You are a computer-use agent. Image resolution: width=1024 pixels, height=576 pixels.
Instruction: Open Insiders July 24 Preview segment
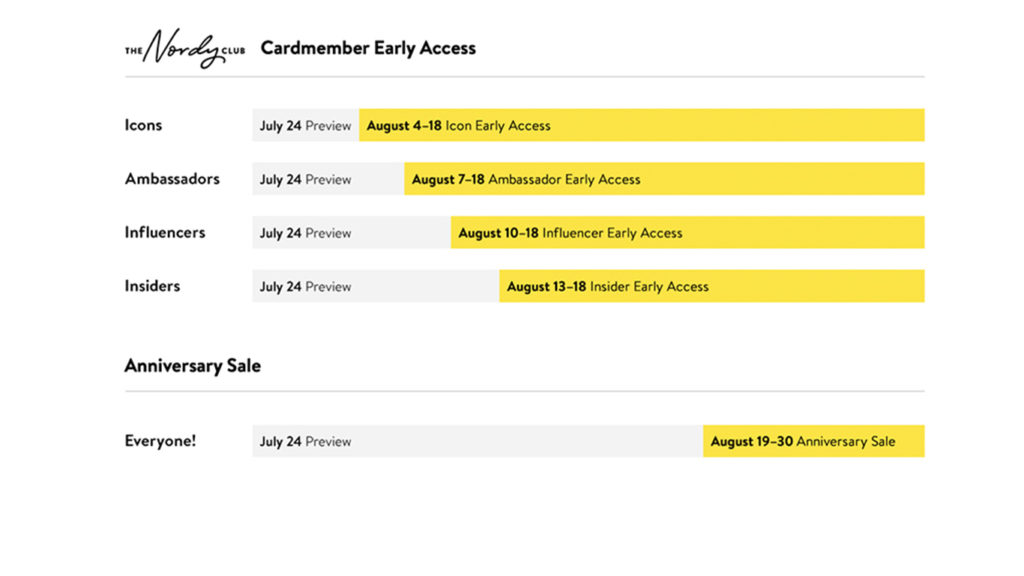click(376, 286)
